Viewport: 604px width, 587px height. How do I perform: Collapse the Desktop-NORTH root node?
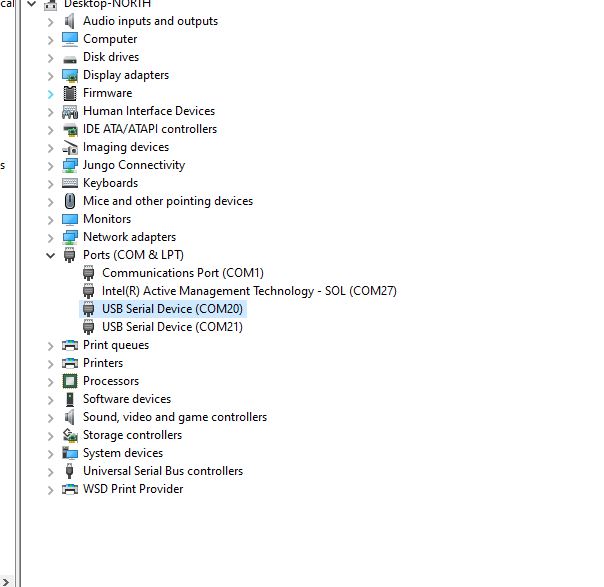coord(32,4)
